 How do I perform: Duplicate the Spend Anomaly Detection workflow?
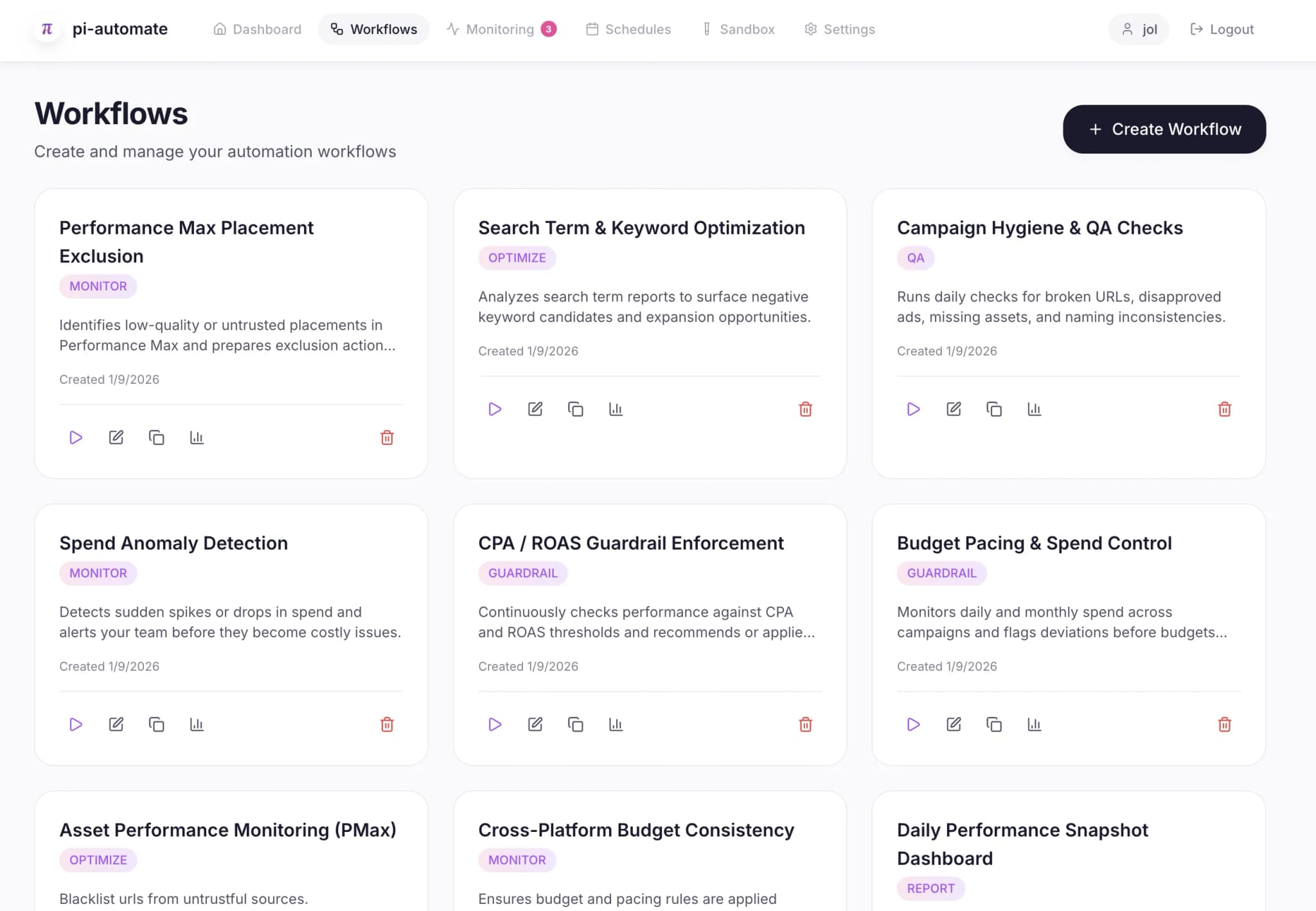coord(157,724)
